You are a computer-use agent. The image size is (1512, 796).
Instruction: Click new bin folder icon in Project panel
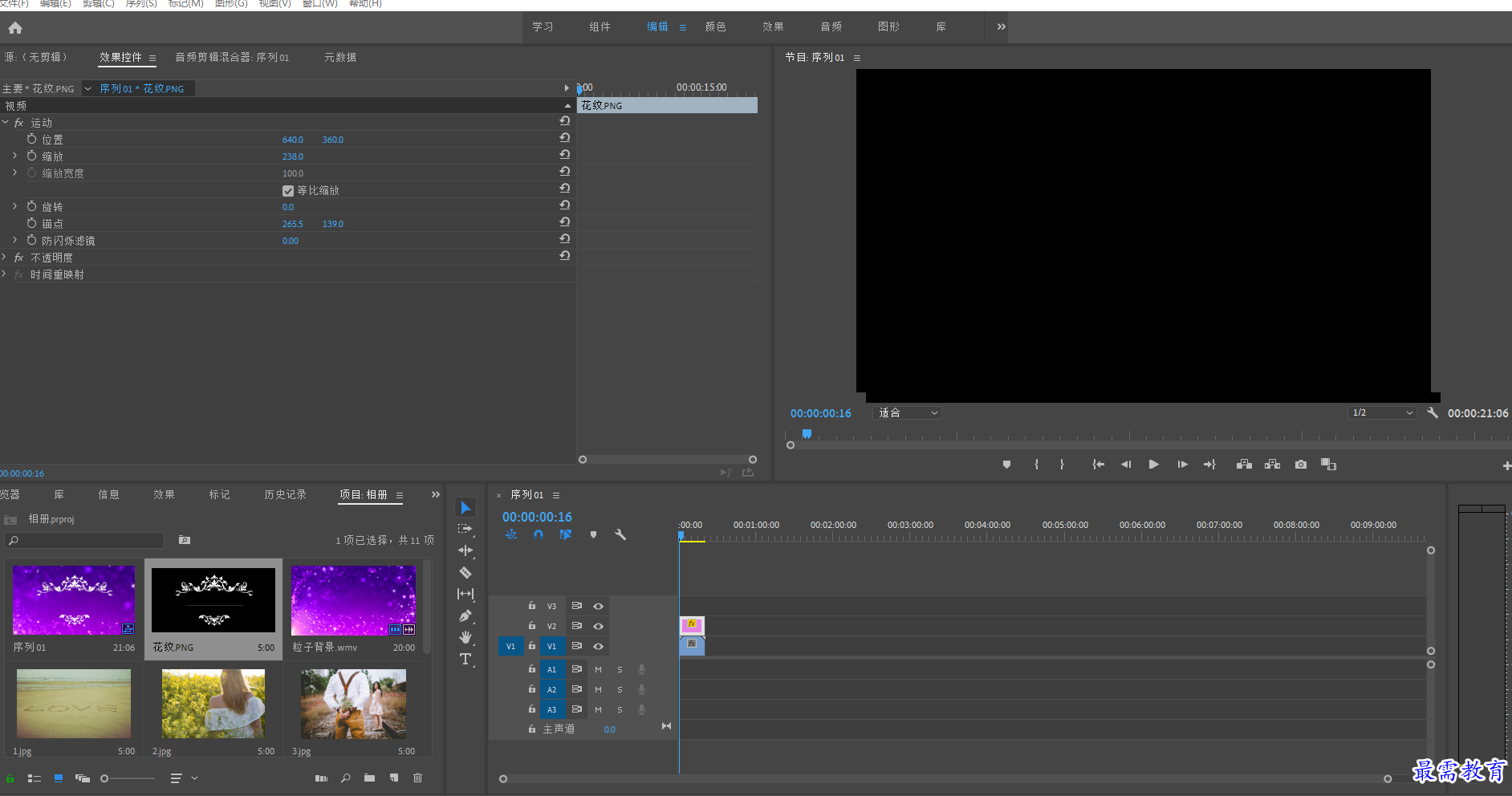pyautogui.click(x=369, y=778)
